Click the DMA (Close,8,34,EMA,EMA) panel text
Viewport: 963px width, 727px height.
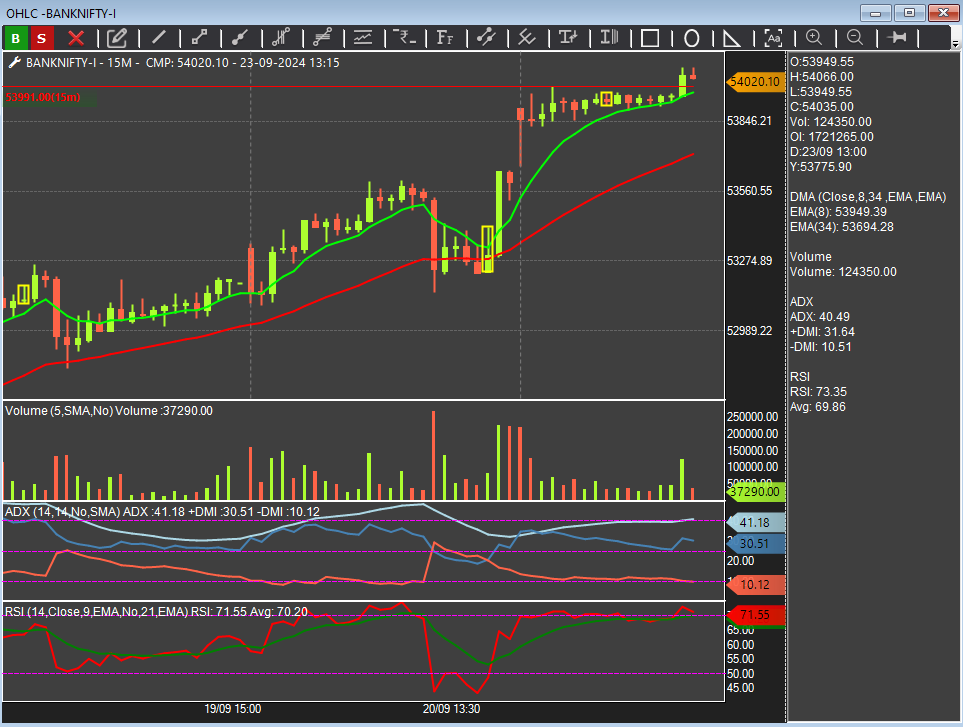[x=868, y=196]
